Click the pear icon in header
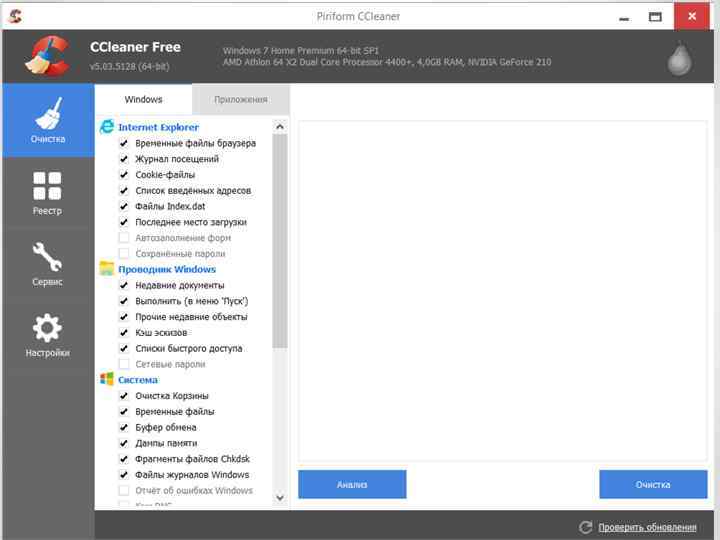720x540 pixels. pyautogui.click(x=679, y=58)
